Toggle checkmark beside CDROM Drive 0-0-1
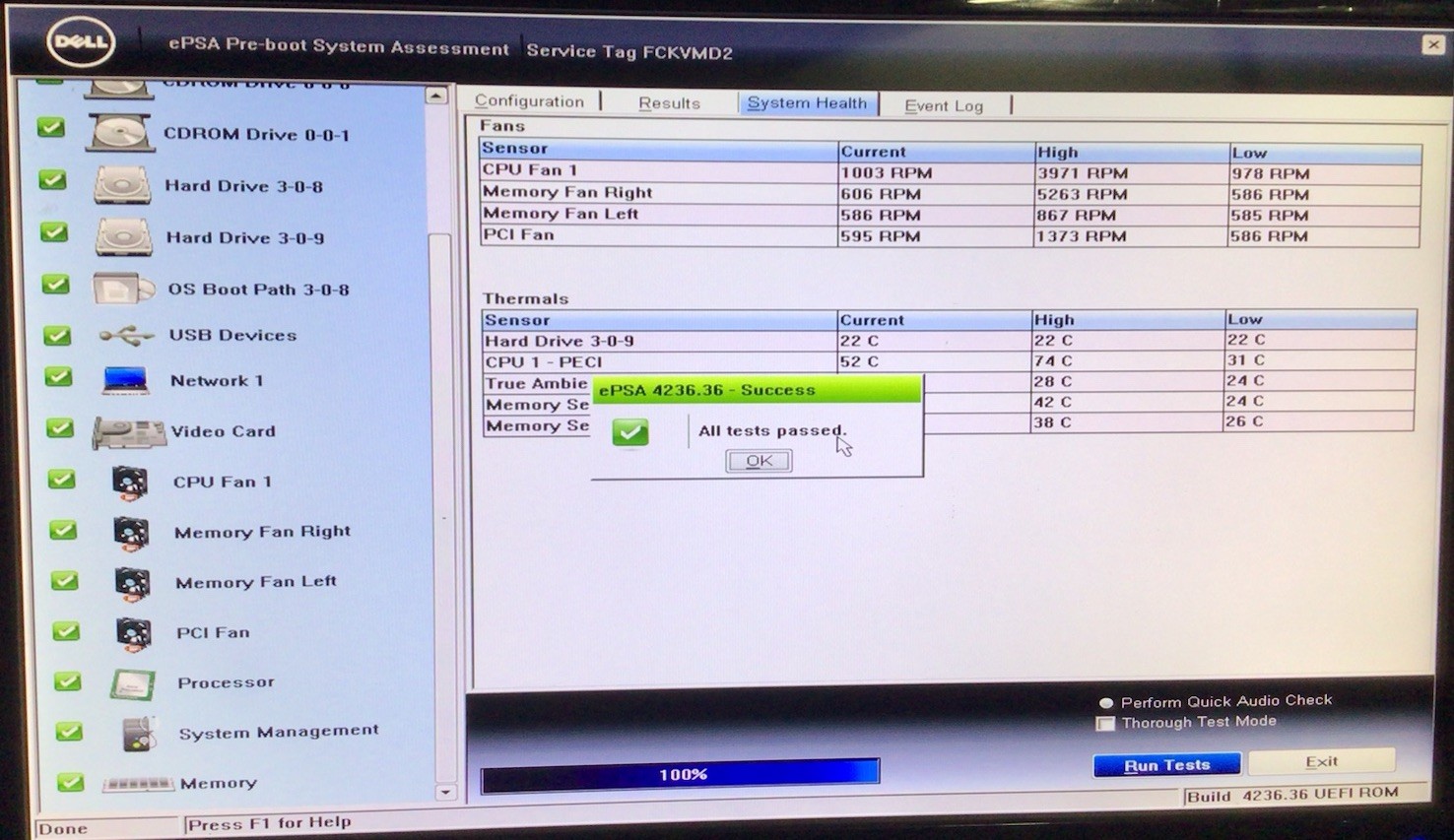The height and width of the screenshot is (840, 1454). [51, 128]
